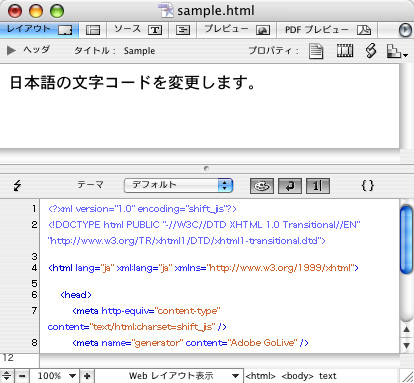
Task: Open the stair-step chart dropdown icon
Action: click(397, 51)
